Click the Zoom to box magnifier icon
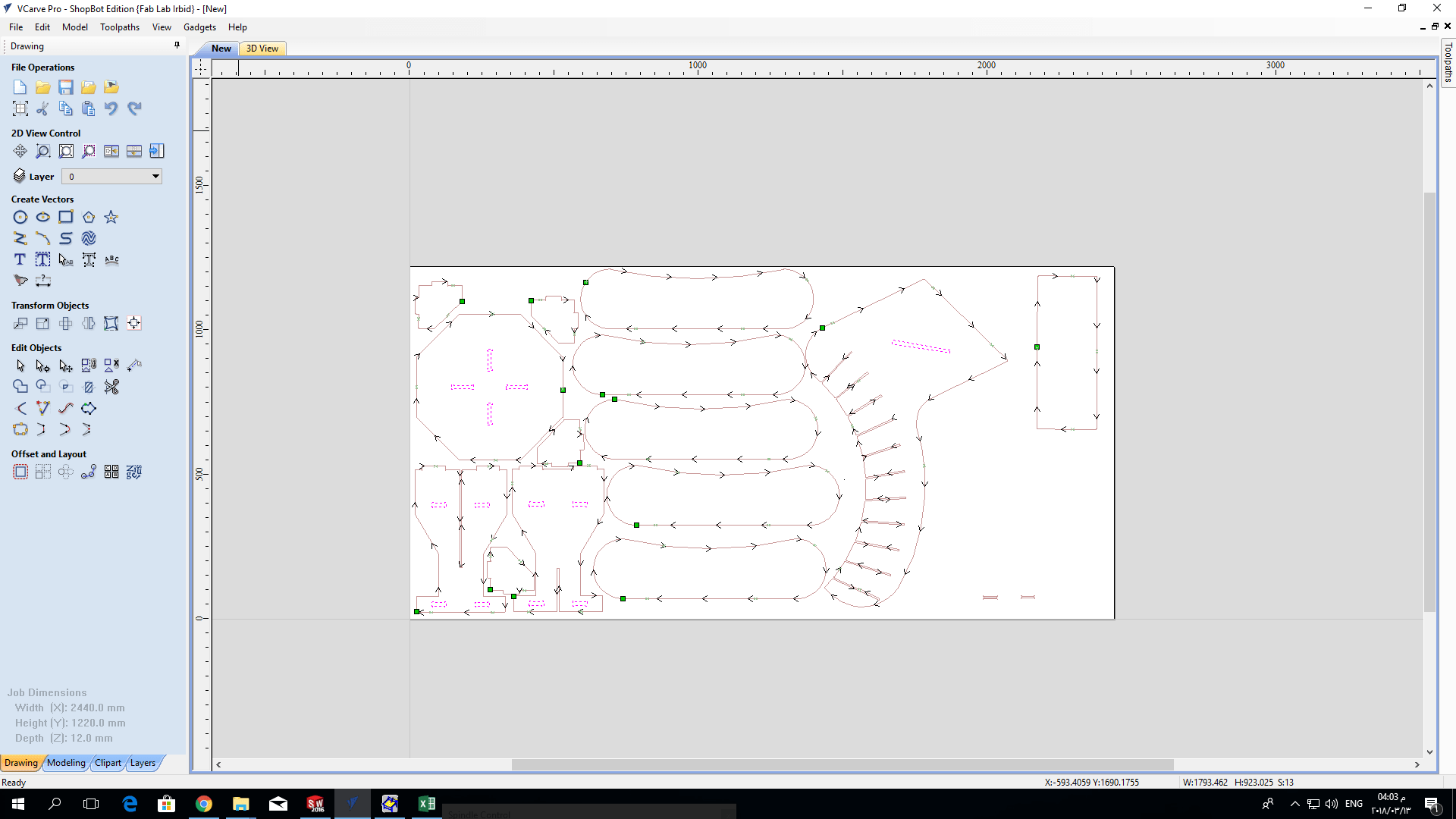Image resolution: width=1456 pixels, height=819 pixels. click(x=43, y=151)
